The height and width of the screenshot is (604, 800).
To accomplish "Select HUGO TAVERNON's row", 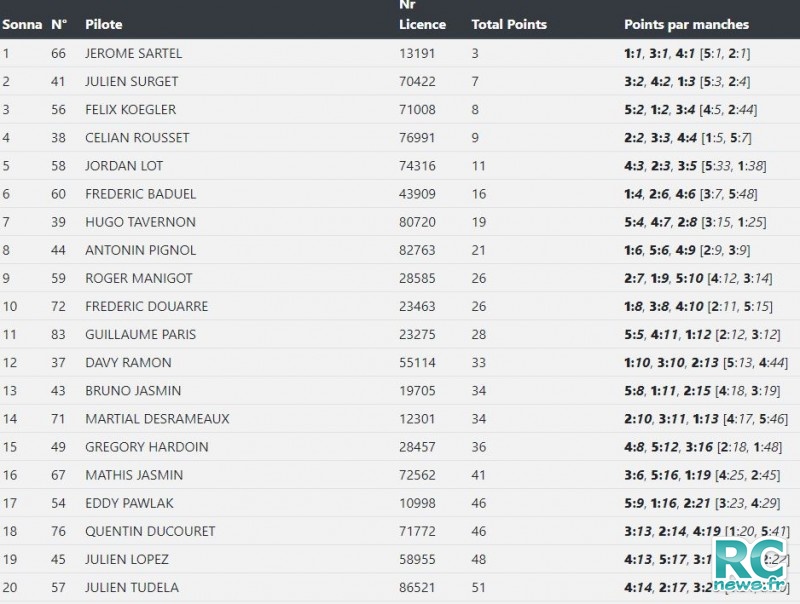I will coord(400,222).
